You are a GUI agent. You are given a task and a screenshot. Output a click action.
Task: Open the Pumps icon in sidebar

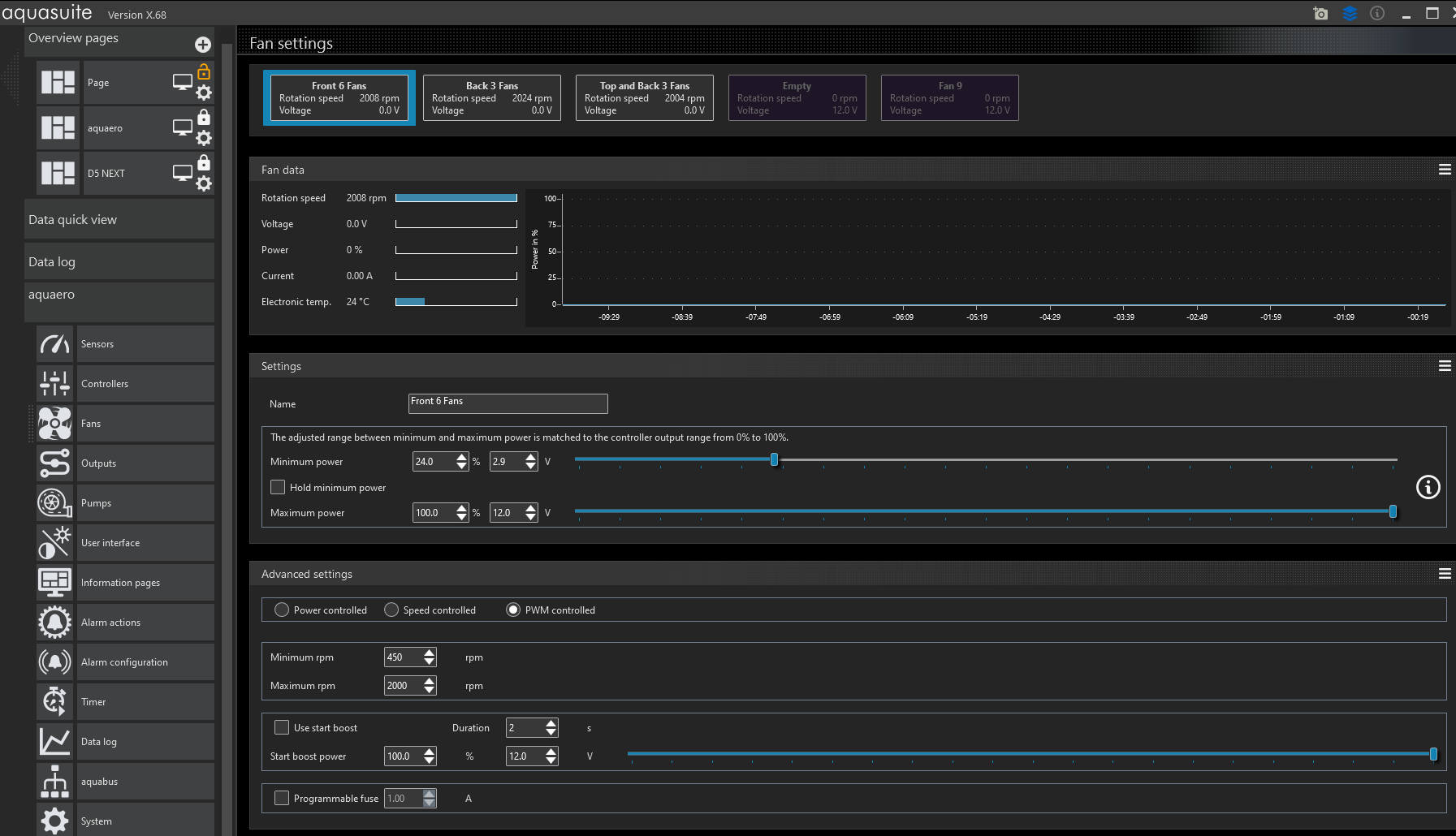pos(54,503)
